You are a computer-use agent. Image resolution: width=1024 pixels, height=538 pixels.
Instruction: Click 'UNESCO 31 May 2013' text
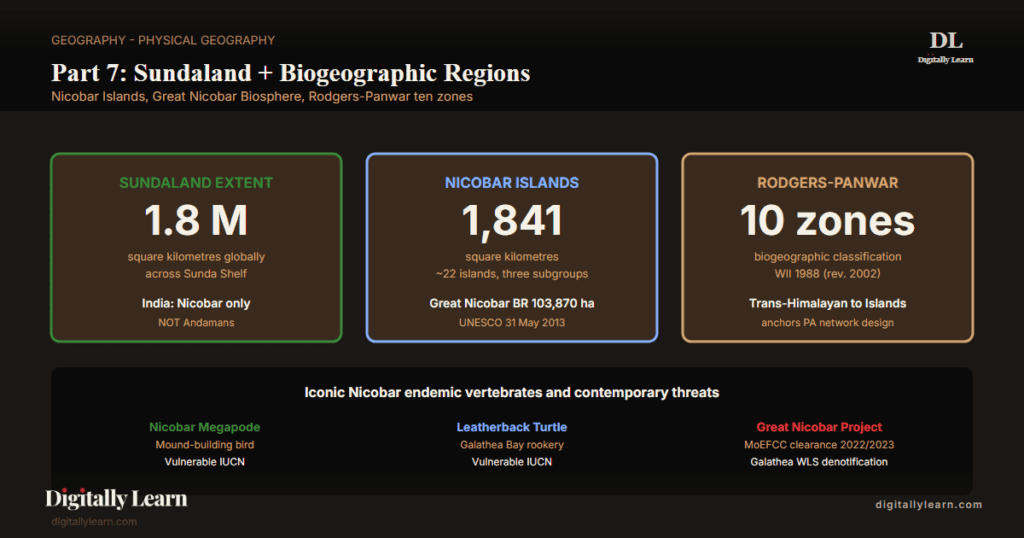512,323
